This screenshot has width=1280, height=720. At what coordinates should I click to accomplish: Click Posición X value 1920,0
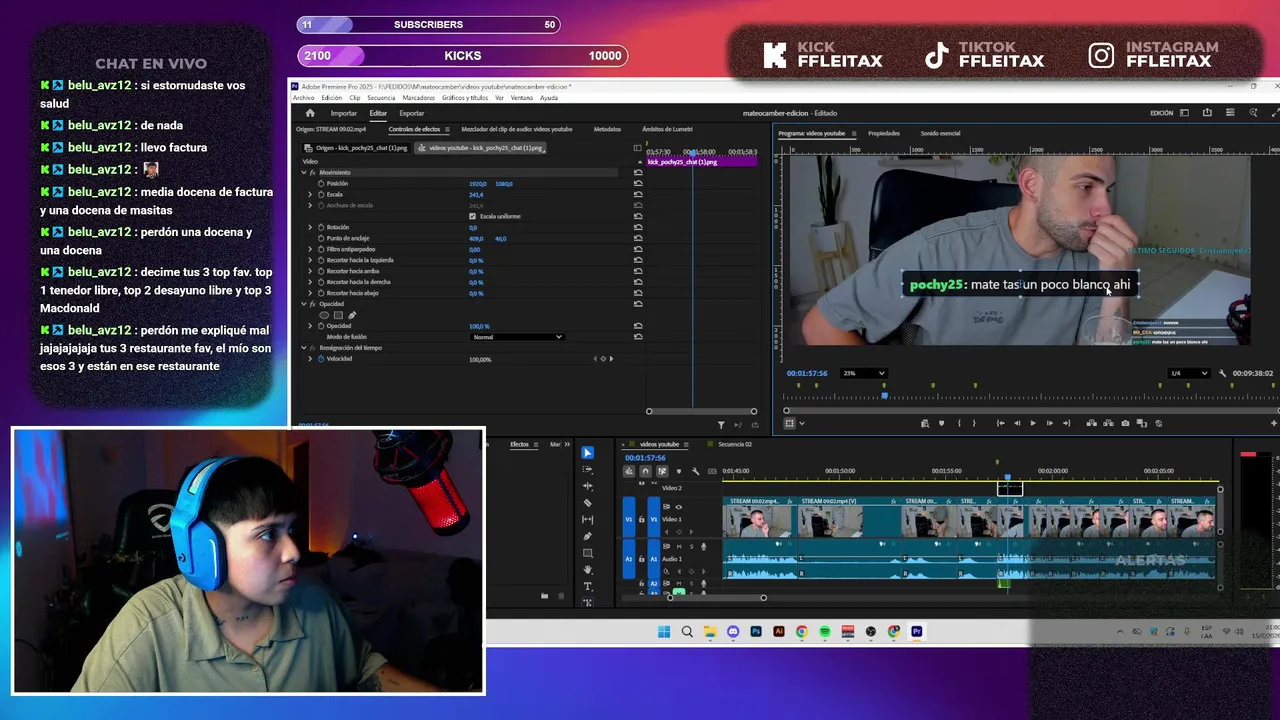(x=477, y=184)
